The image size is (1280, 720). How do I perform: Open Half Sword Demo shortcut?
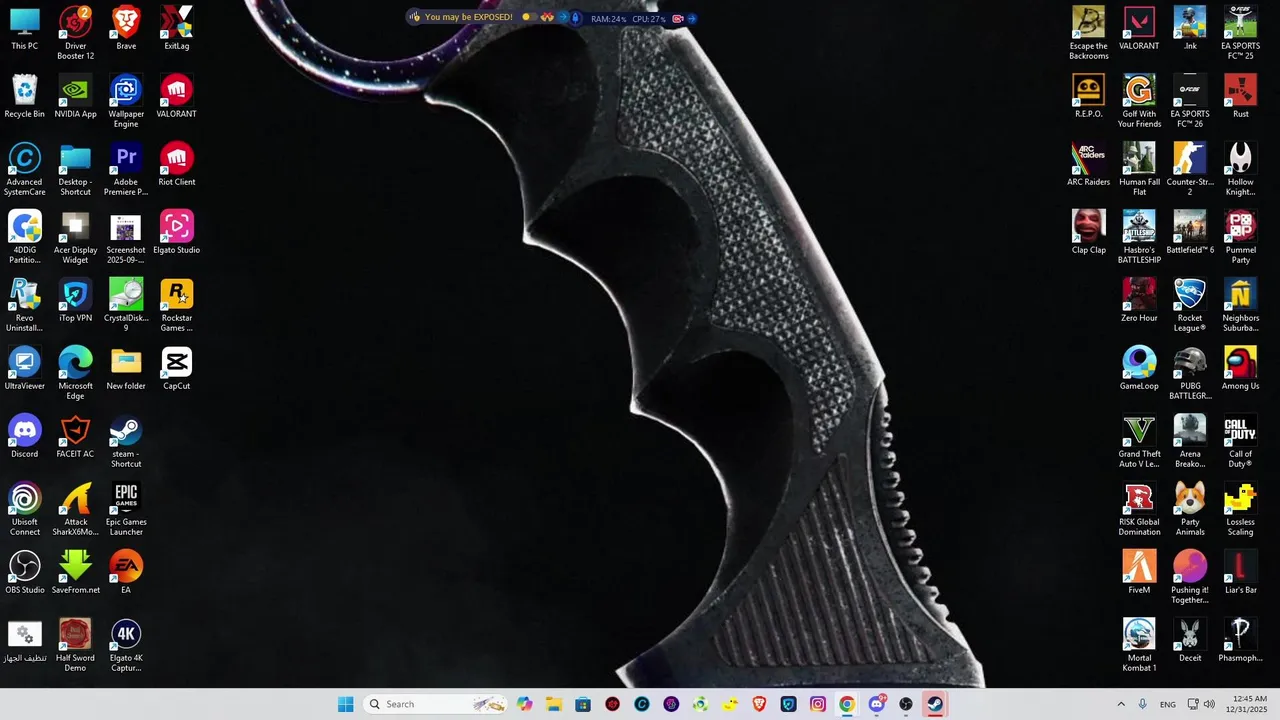tap(75, 645)
